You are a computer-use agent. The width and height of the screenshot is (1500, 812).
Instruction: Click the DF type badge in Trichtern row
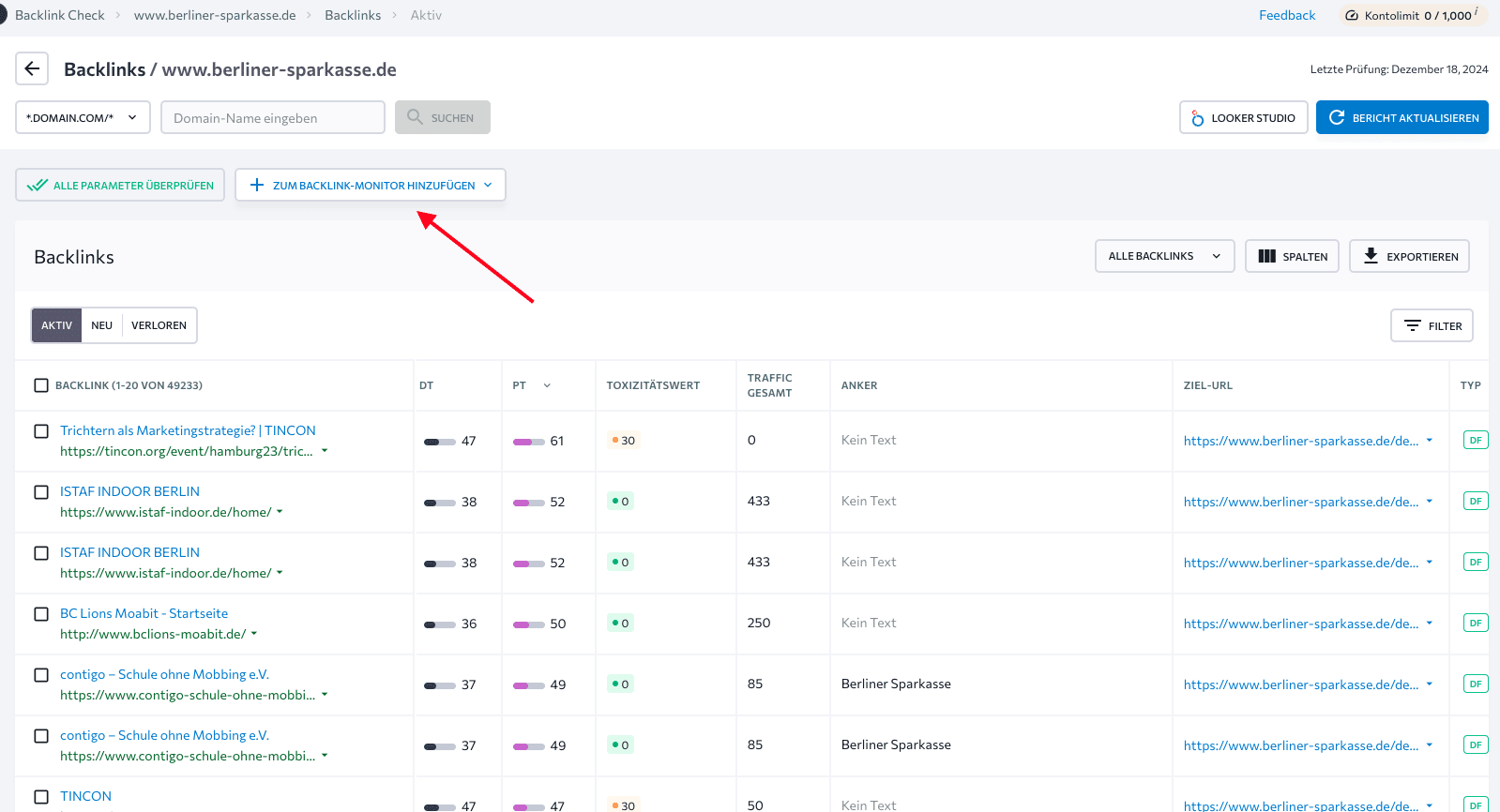(1476, 441)
